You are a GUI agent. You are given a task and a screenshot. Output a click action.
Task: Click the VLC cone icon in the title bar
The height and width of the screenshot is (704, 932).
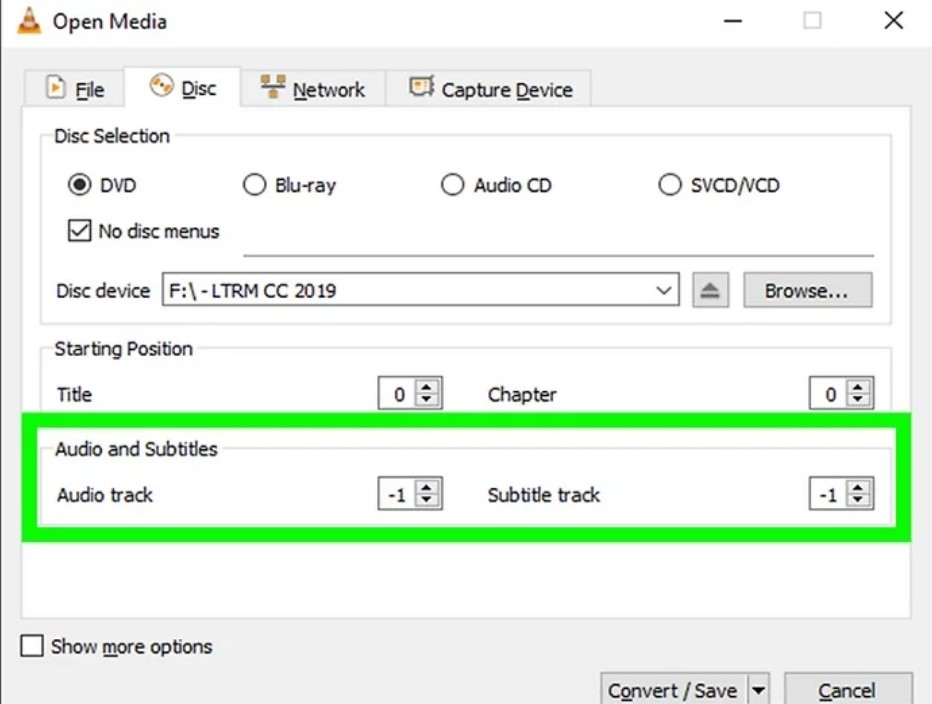pyautogui.click(x=29, y=20)
